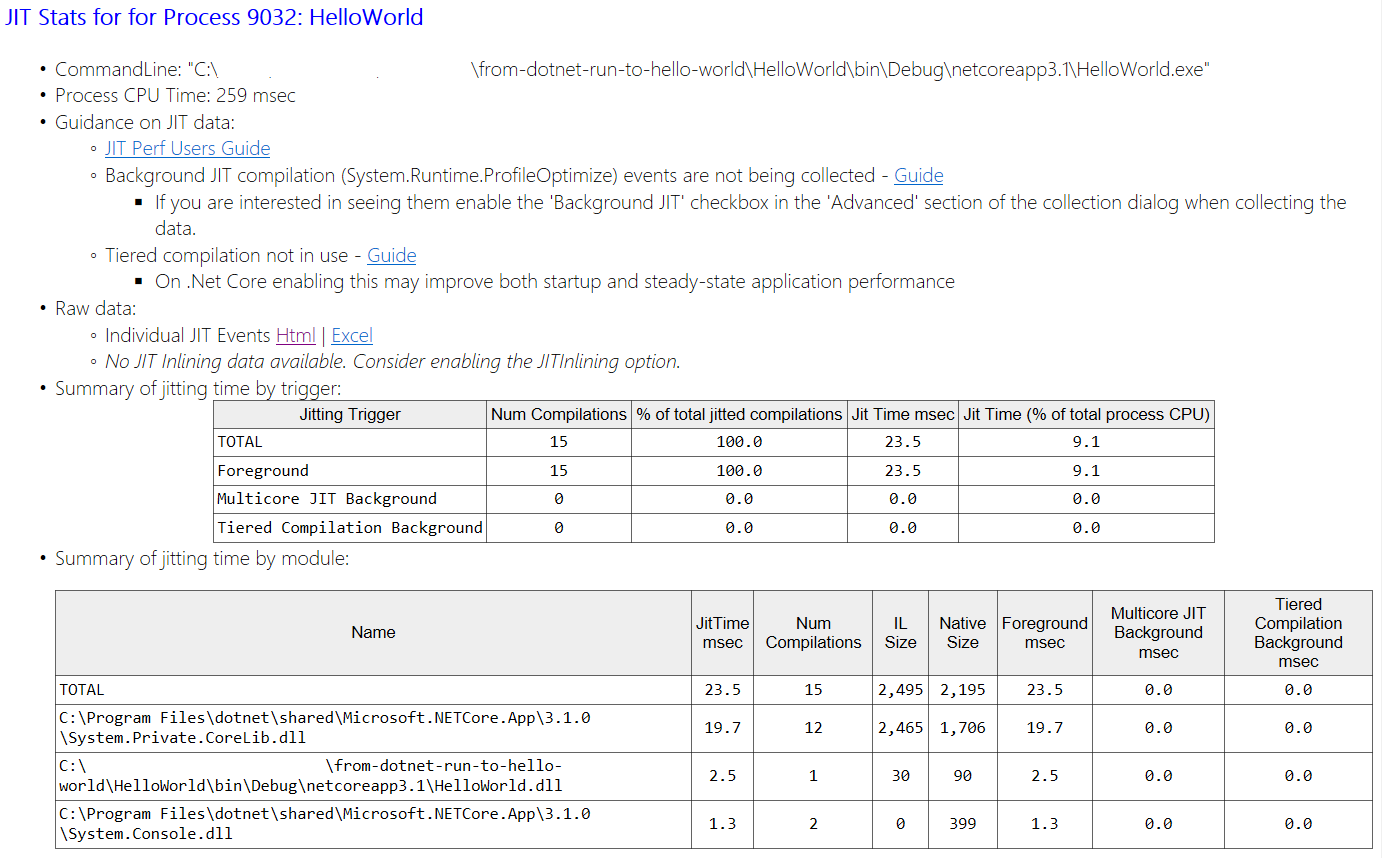This screenshot has width=1382, height=858.
Task: Click '% of total jitted compilations' column header
Action: [739, 414]
